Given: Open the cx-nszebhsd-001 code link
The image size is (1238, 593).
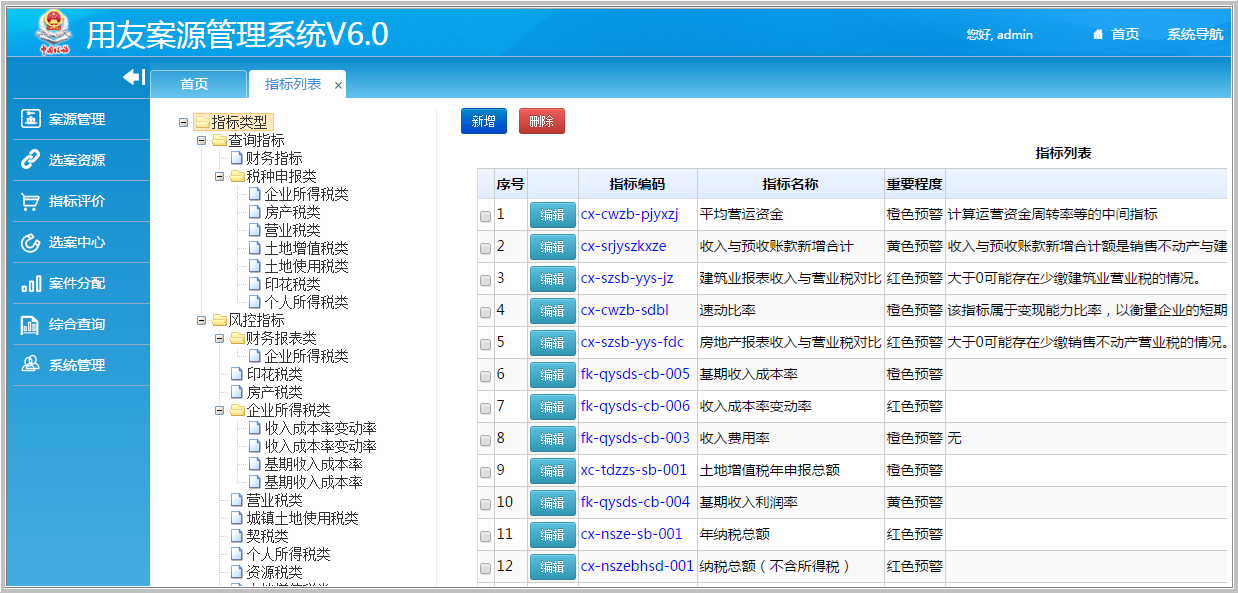Looking at the screenshot, I should click(637, 566).
